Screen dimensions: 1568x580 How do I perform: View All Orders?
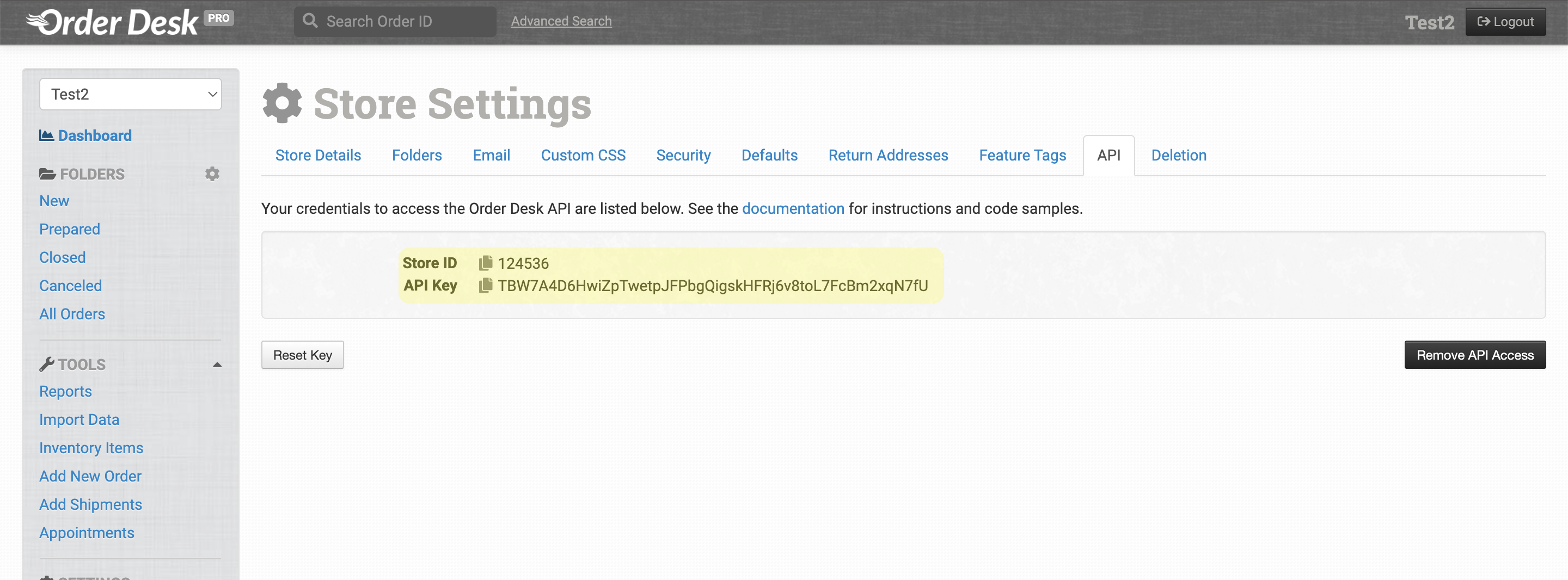[72, 314]
